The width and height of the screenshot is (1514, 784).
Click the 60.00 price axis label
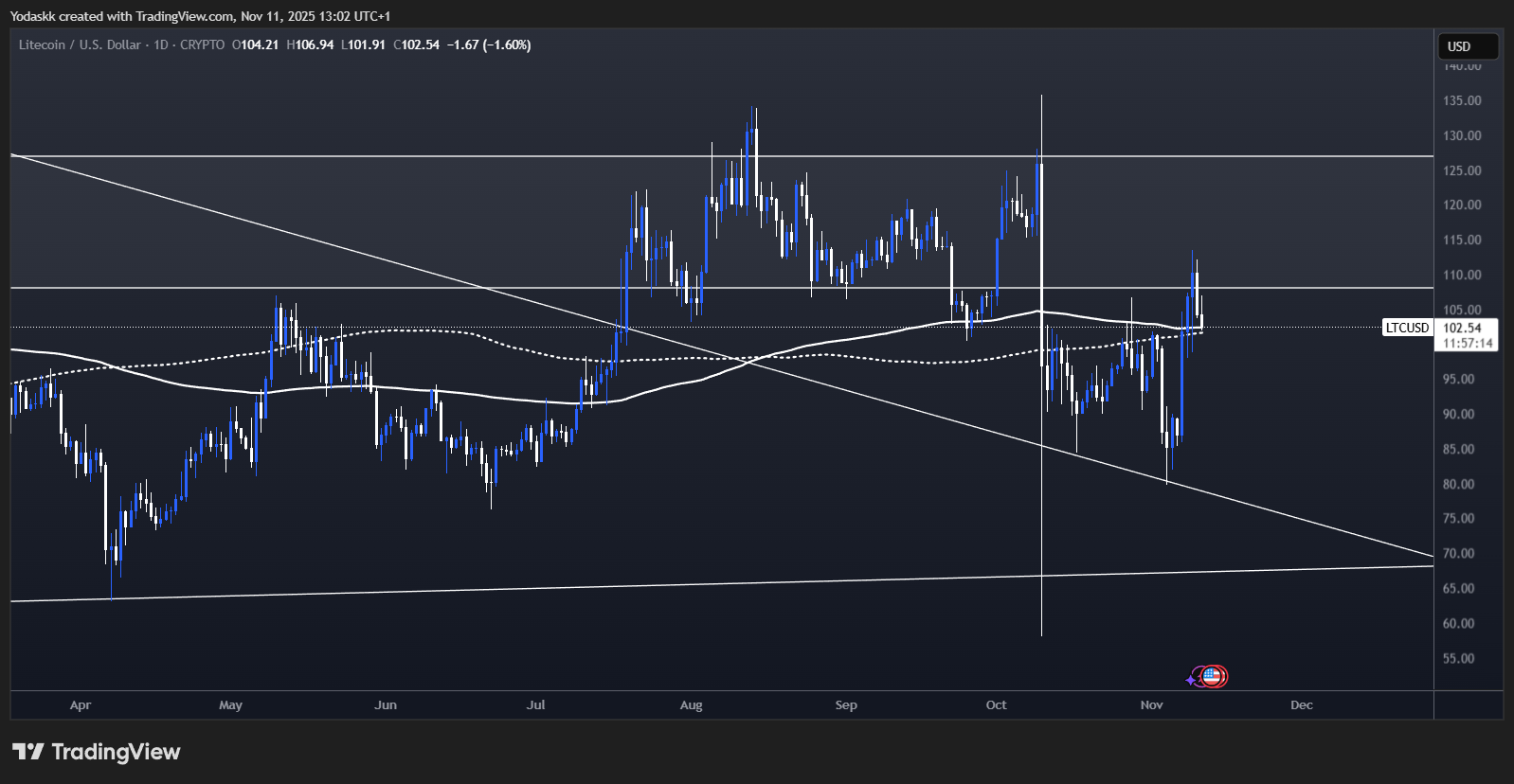point(1459,623)
